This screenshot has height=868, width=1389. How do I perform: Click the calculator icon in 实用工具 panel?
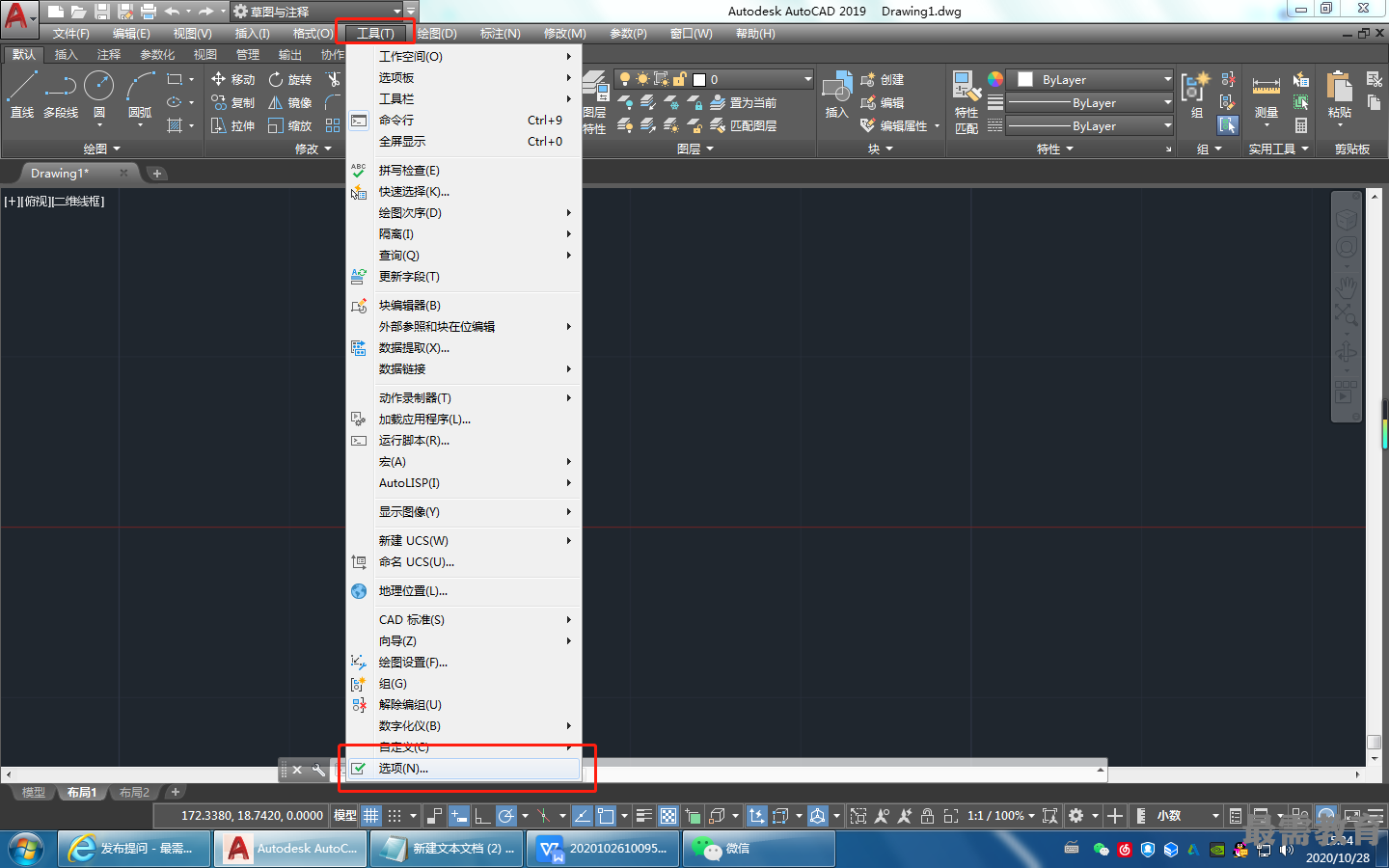point(1301,125)
